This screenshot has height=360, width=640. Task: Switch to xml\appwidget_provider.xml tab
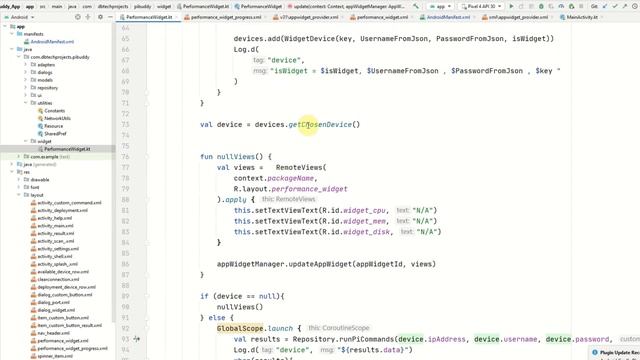tap(518, 17)
